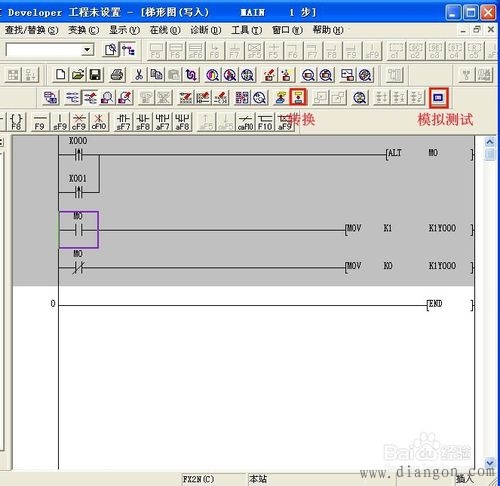
Task: Select the M0 normally open contact cell
Action: (x=79, y=230)
